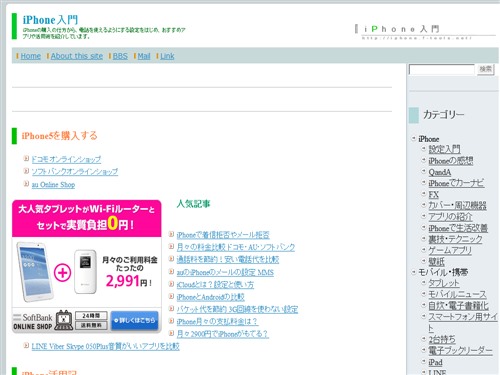This screenshot has width=500, height=375.
Task: Open auのiPhoneのメールの設定 MMS article
Action: pos(225,272)
